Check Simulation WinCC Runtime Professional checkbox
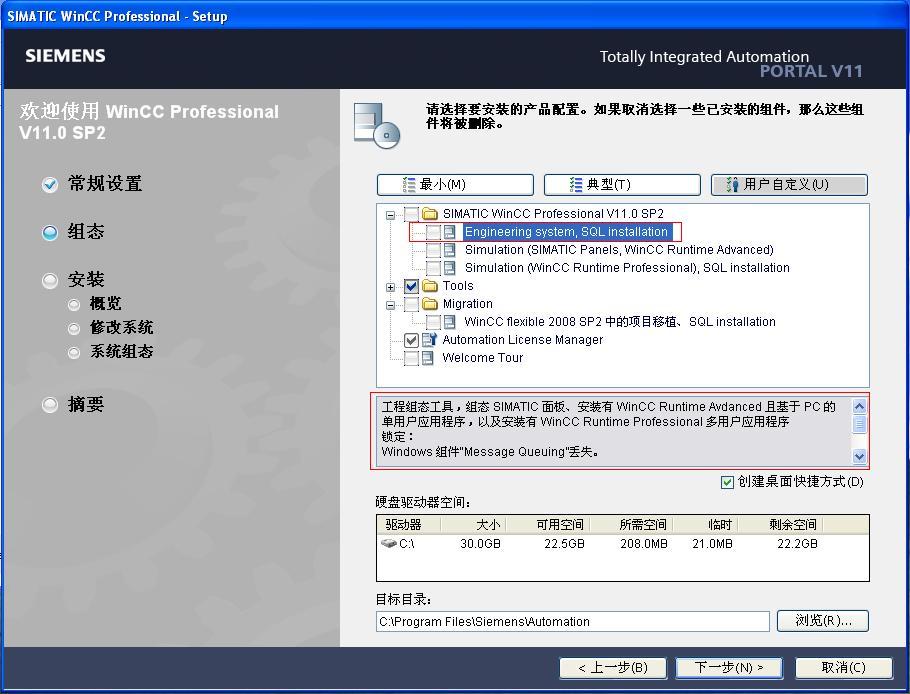Image resolution: width=910 pixels, height=694 pixels. point(433,268)
